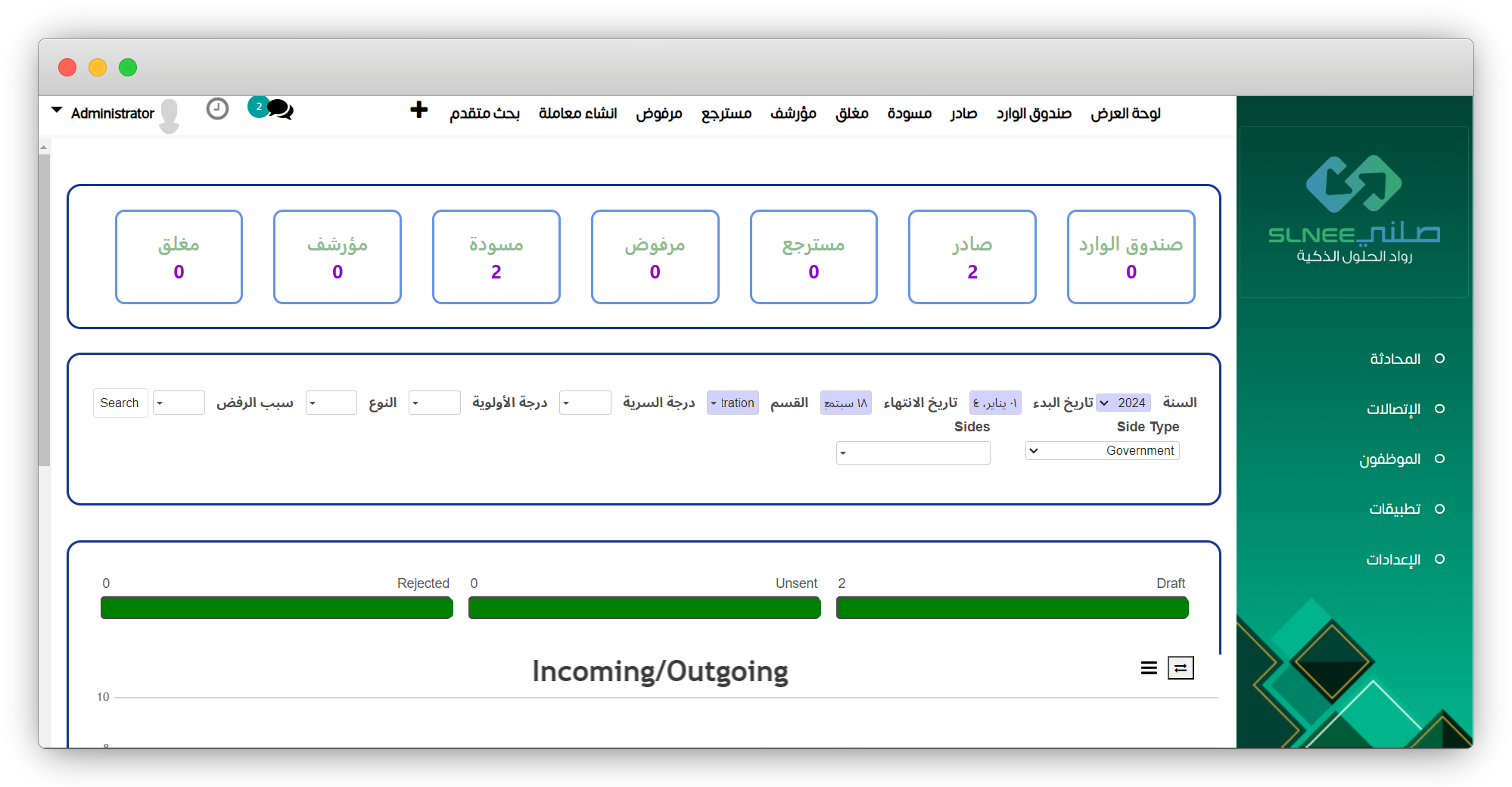Click the start date field تاريخ البدء
The image size is (1512, 787).
point(995,403)
